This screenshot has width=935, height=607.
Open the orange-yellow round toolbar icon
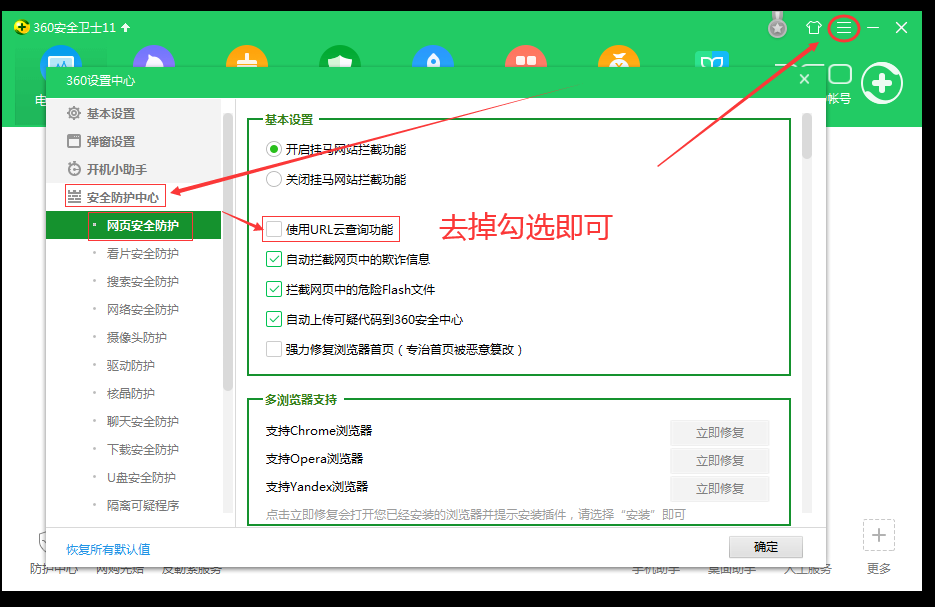click(x=619, y=55)
